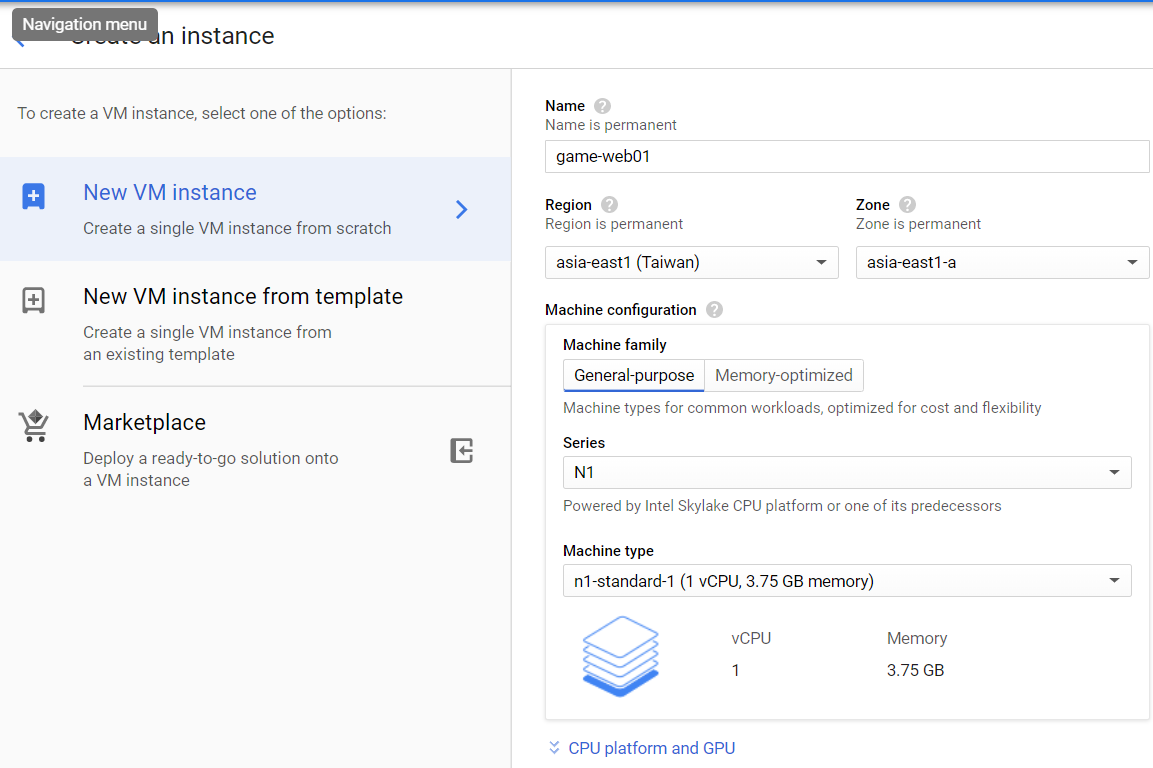Open the Zone dropdown showing asia-east1-a
Image resolution: width=1153 pixels, height=768 pixels.
[x=1002, y=263]
